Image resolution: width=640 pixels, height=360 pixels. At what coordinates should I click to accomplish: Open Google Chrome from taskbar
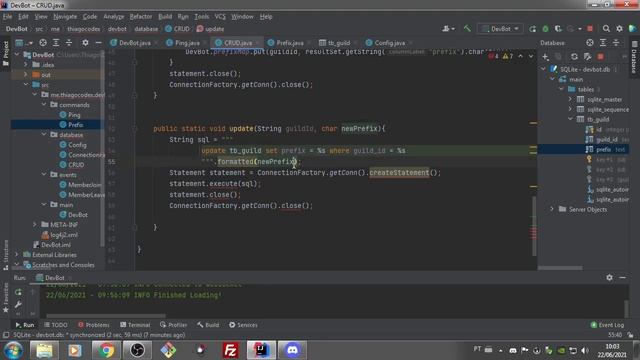[106, 350]
